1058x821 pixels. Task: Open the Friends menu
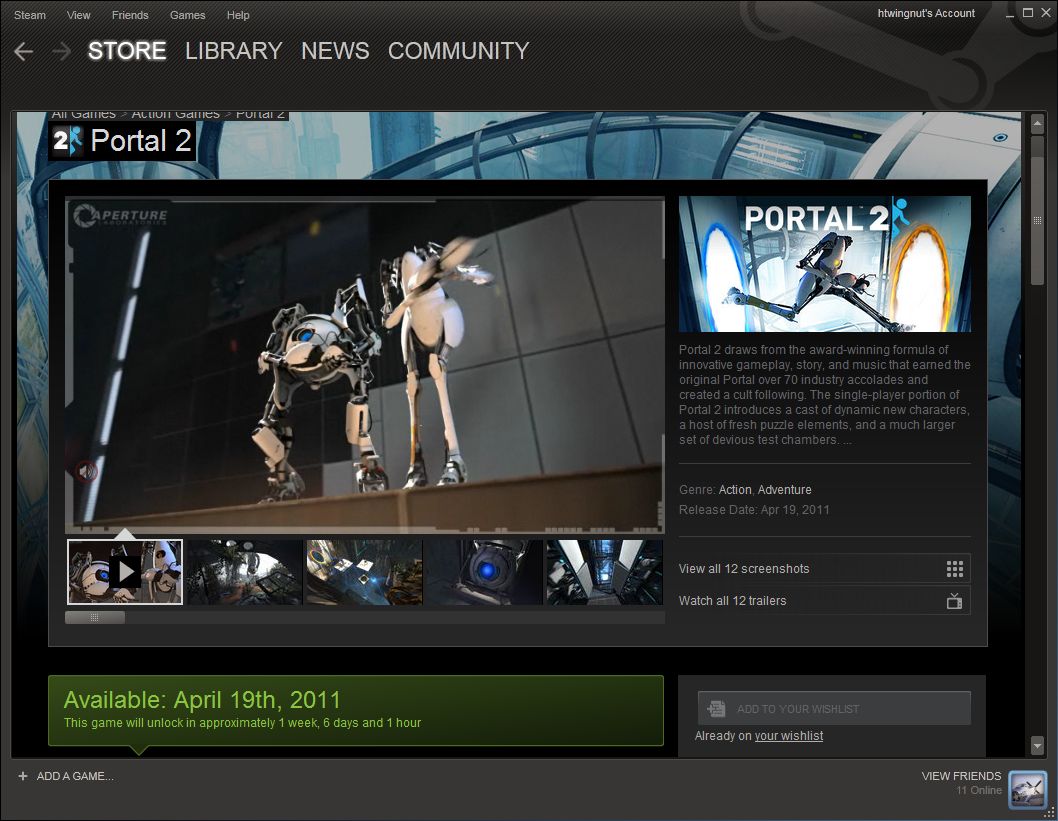click(130, 15)
